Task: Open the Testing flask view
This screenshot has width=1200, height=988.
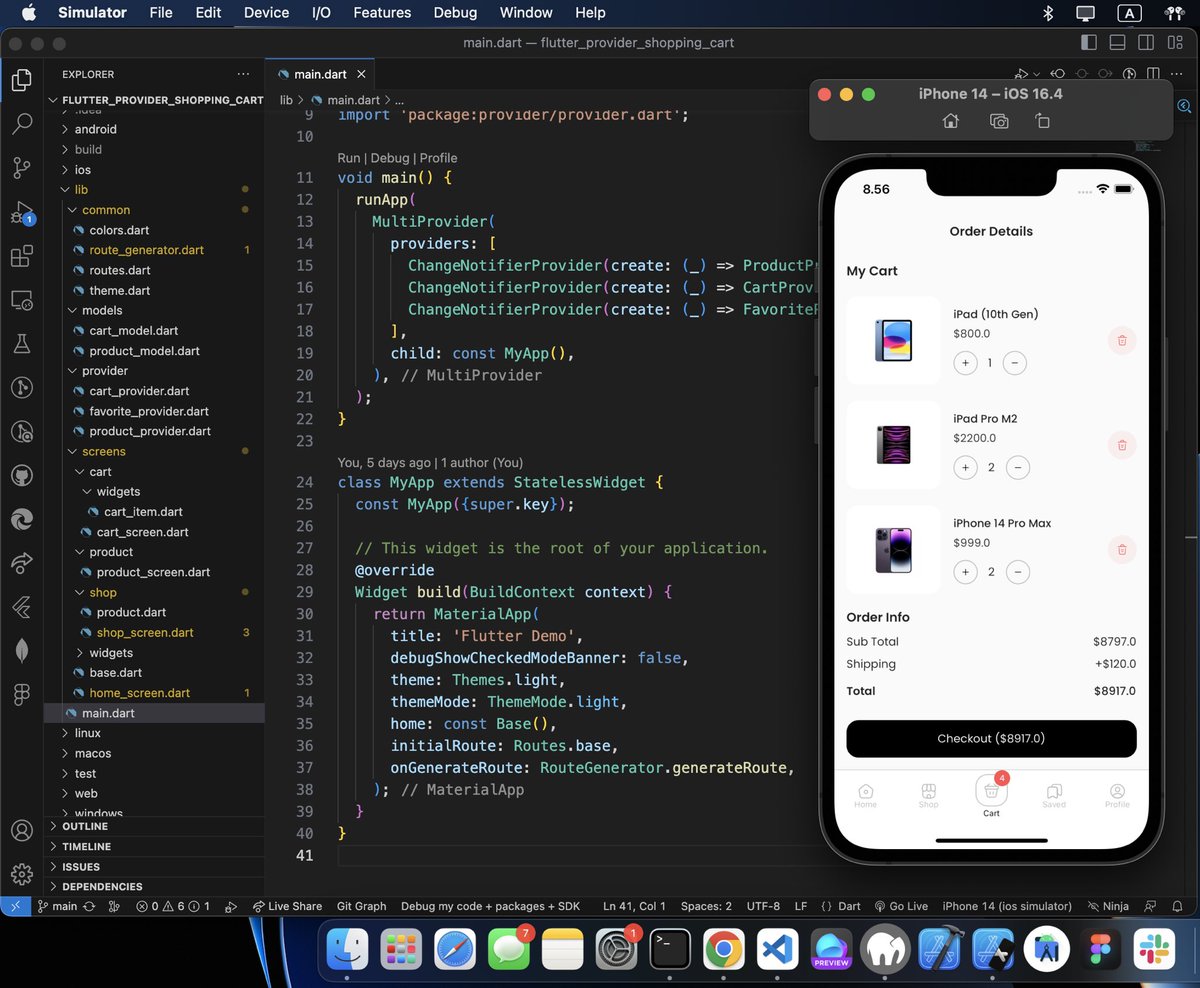Action: (21, 344)
